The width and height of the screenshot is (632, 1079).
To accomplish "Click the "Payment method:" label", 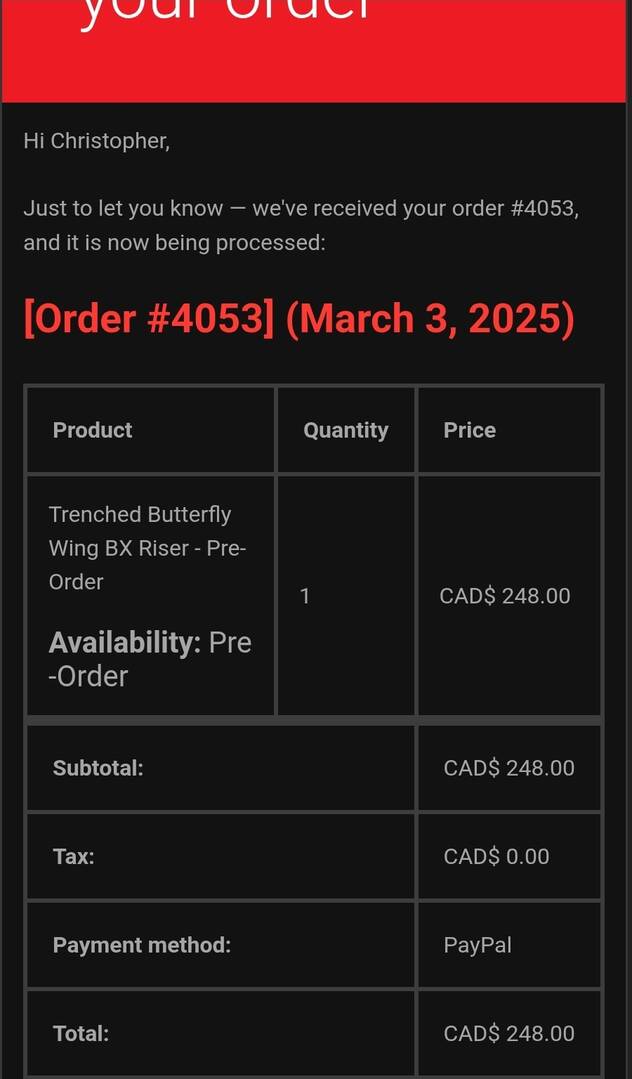I will [x=141, y=944].
